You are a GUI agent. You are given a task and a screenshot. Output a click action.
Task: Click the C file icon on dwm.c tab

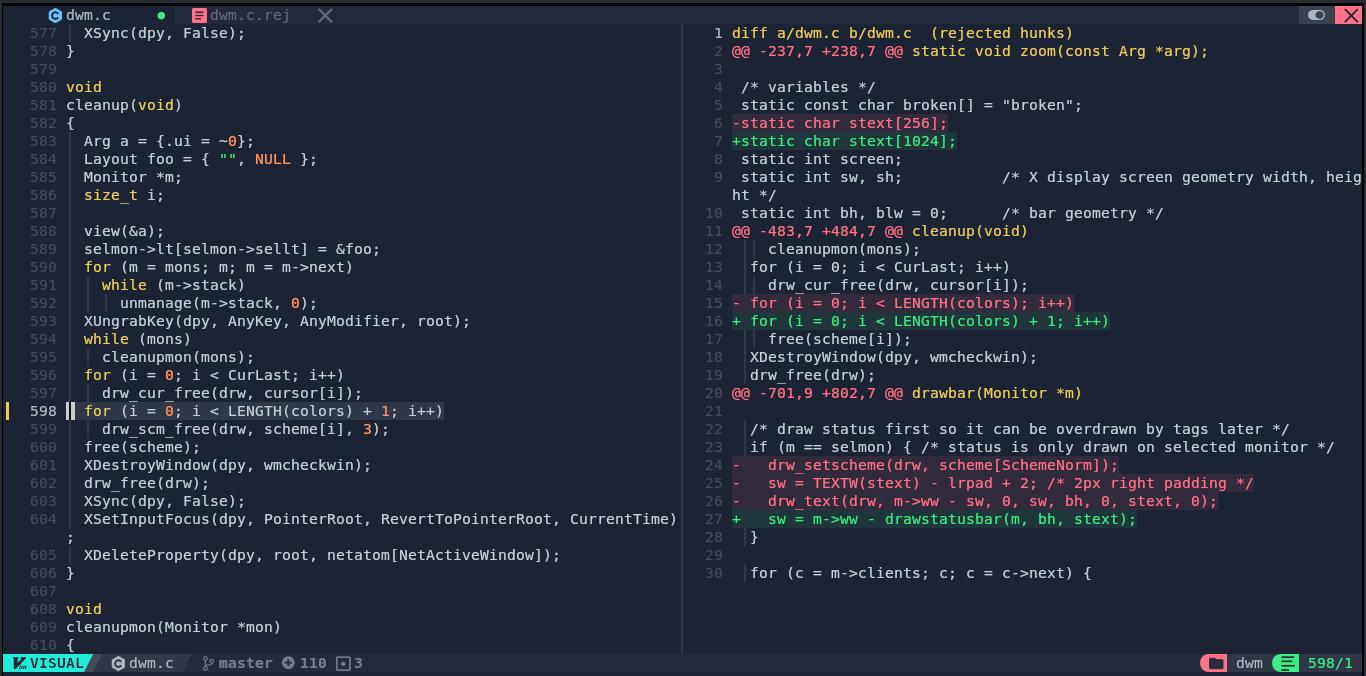tap(55, 15)
